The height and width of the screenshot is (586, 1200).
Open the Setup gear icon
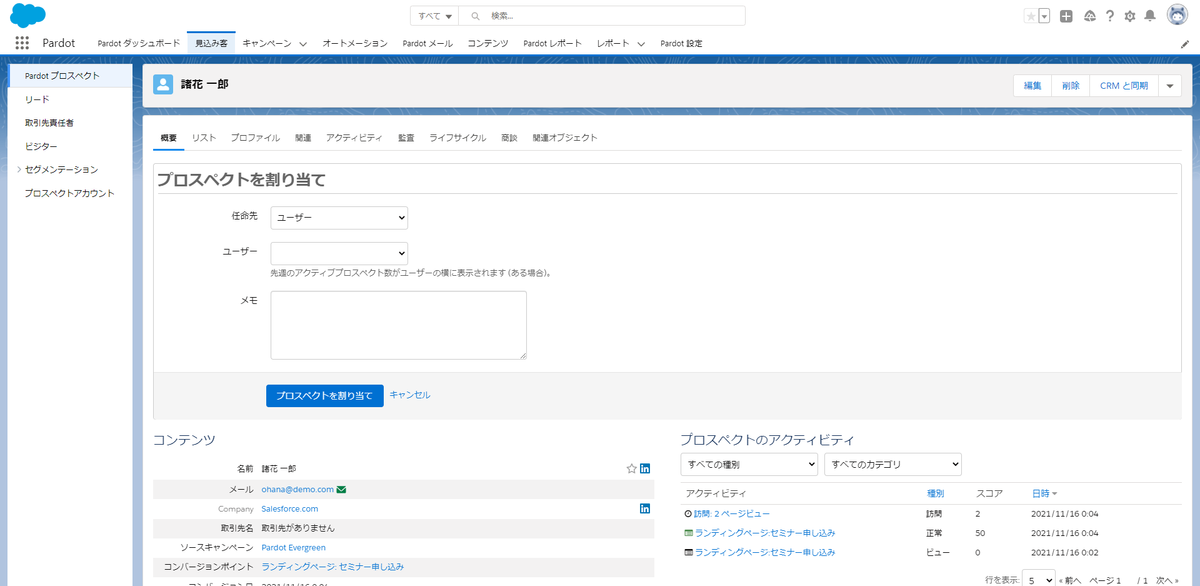(1130, 16)
